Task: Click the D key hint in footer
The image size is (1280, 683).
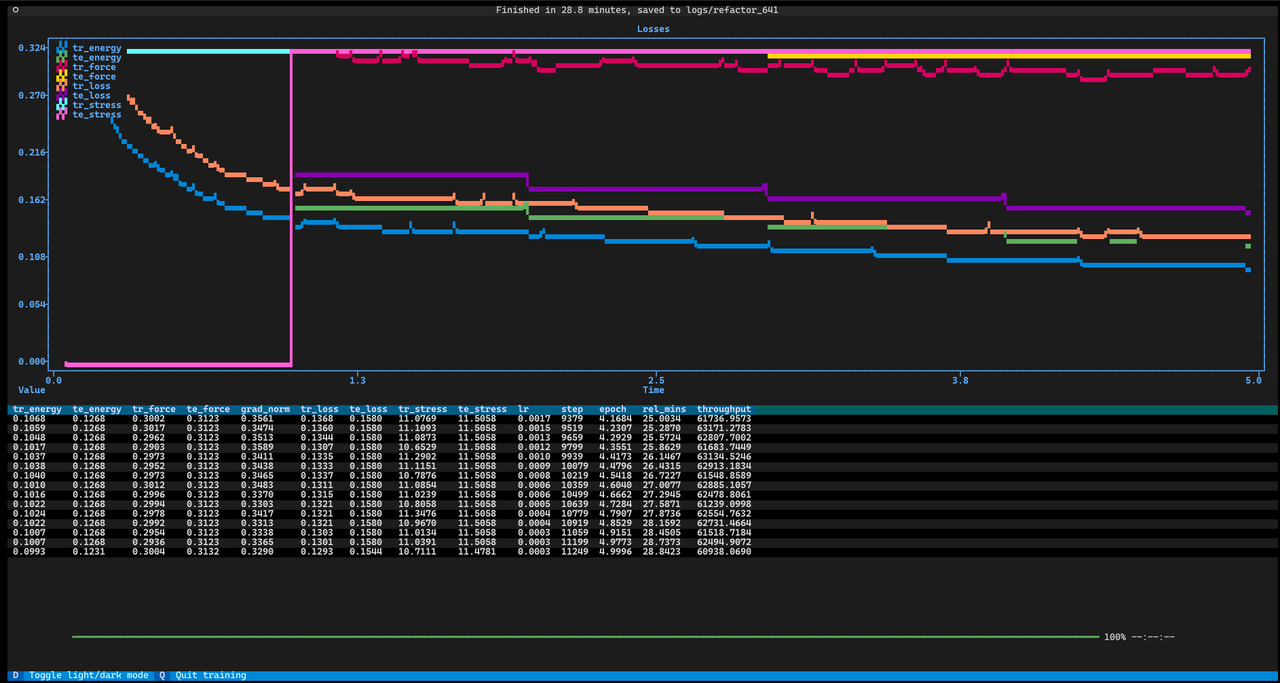Action: point(15,675)
